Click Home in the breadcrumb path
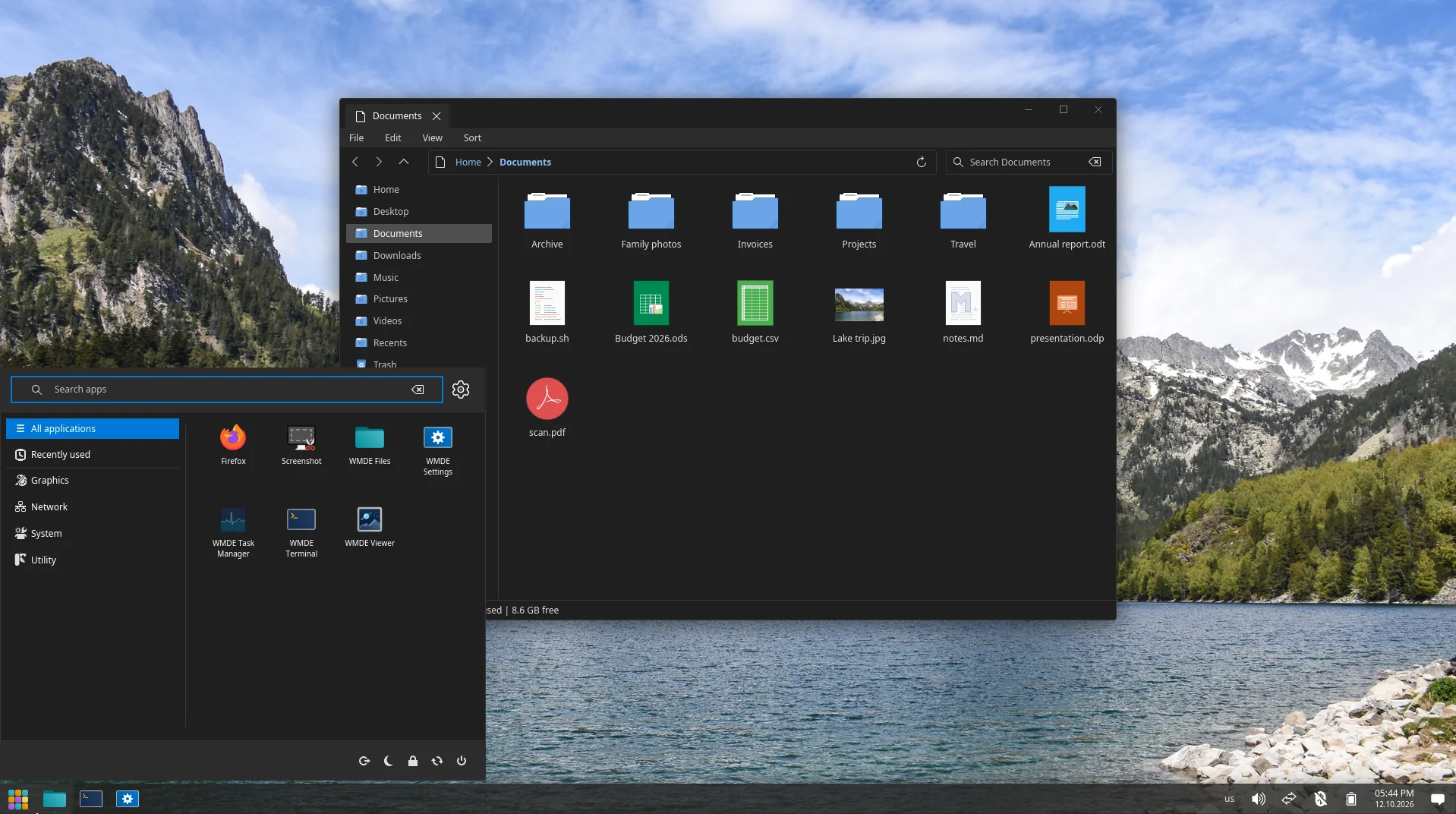Image resolution: width=1456 pixels, height=814 pixels. coord(468,162)
